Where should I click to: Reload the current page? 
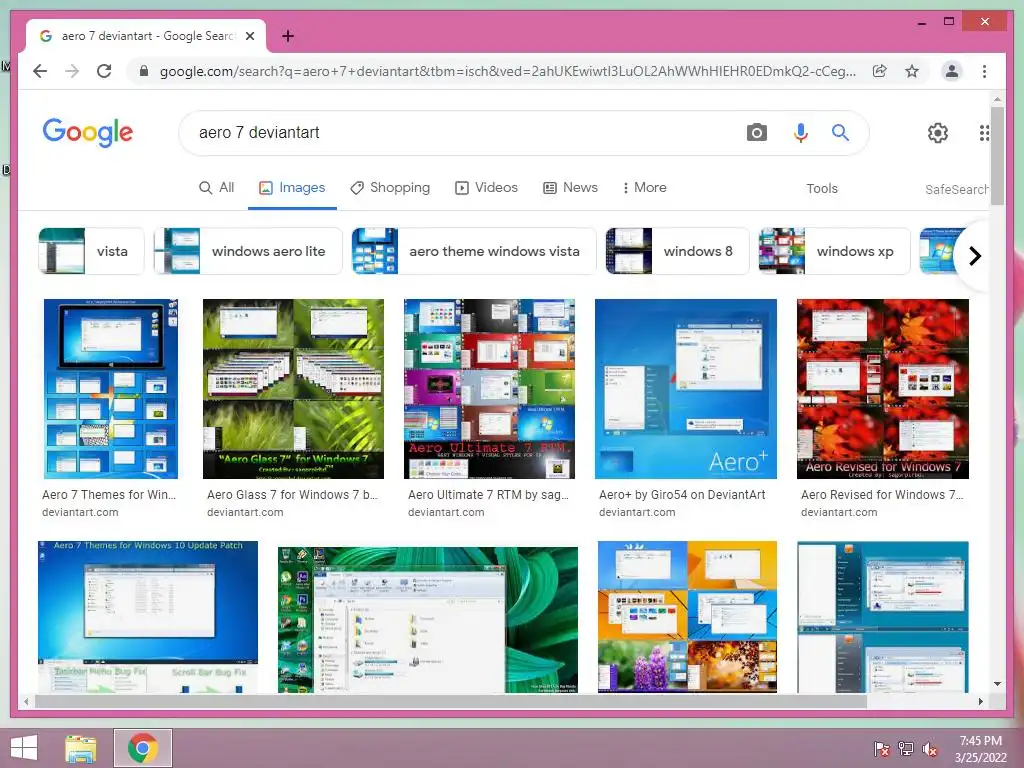point(104,71)
